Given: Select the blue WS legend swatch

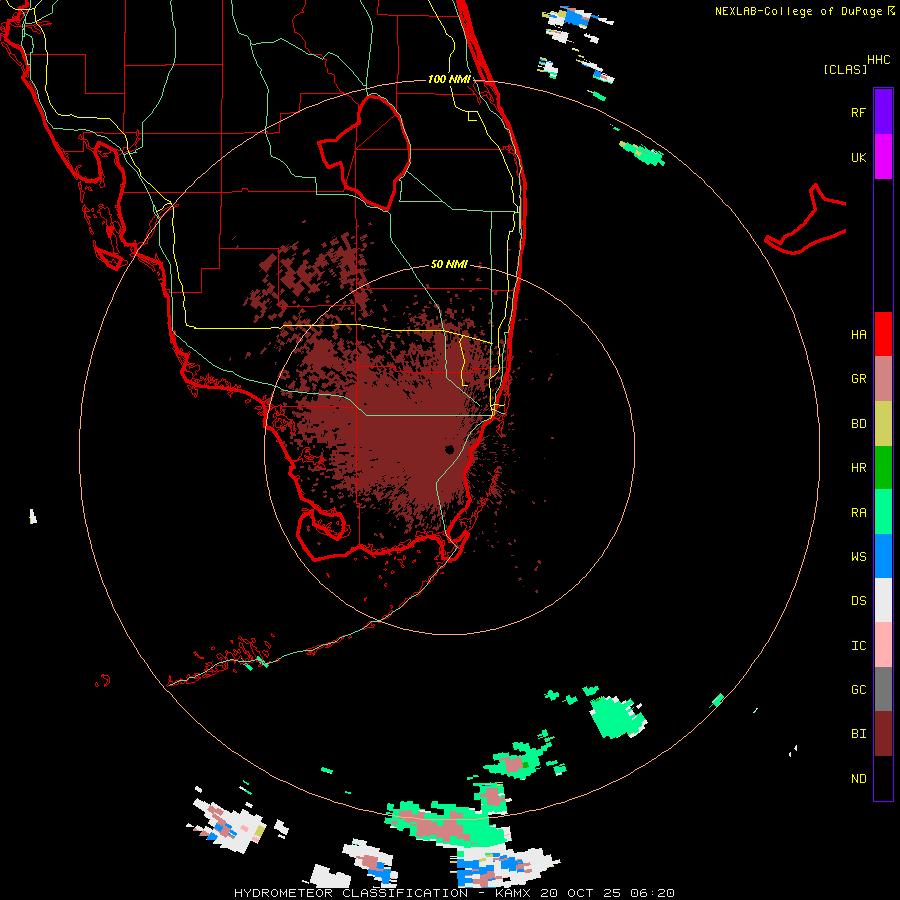Looking at the screenshot, I should click(x=883, y=556).
